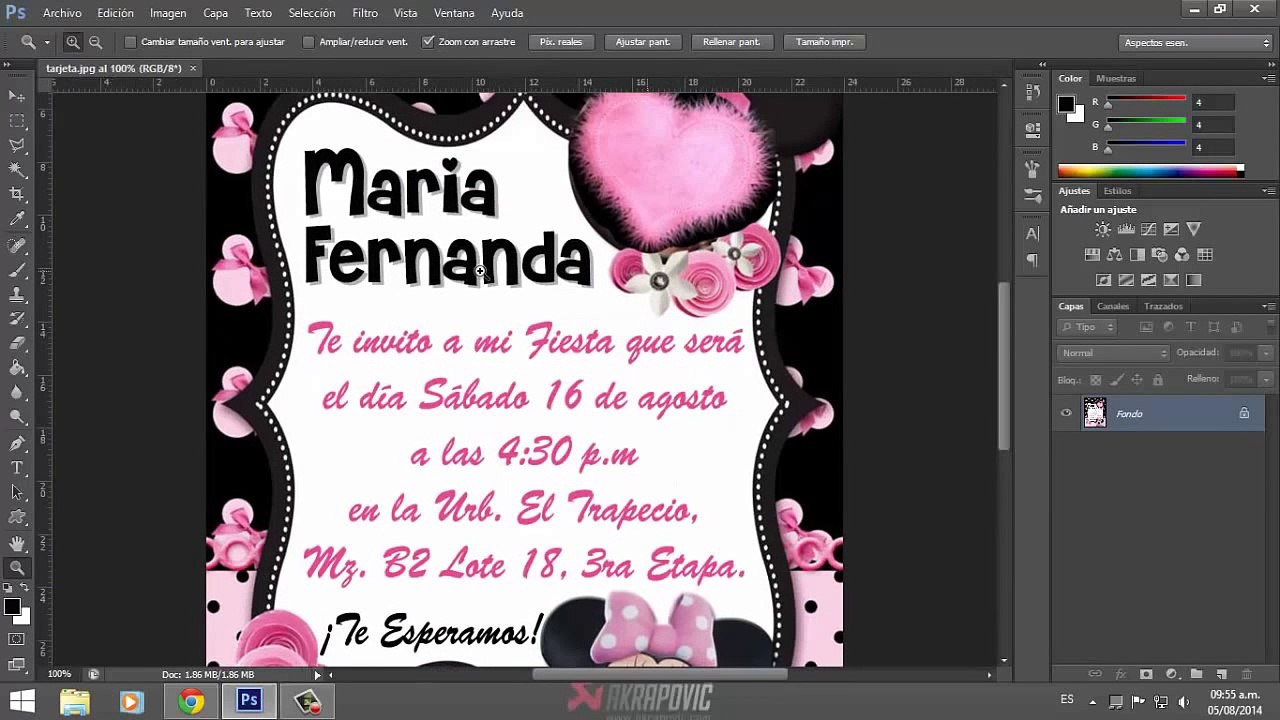This screenshot has height=720, width=1280.
Task: Add a Curves adjustment
Action: point(1148,230)
